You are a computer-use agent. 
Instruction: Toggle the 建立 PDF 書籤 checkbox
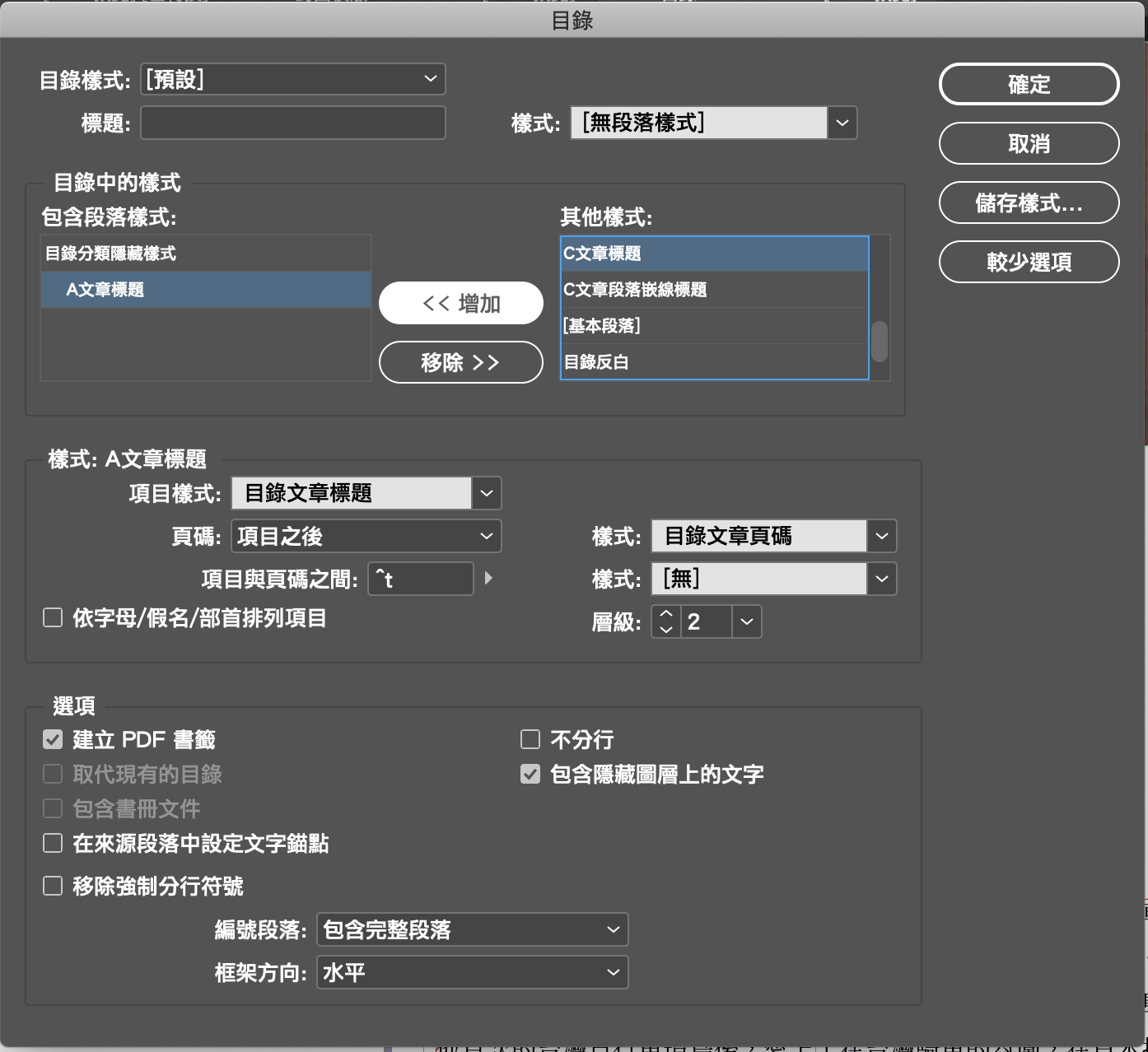(x=53, y=739)
